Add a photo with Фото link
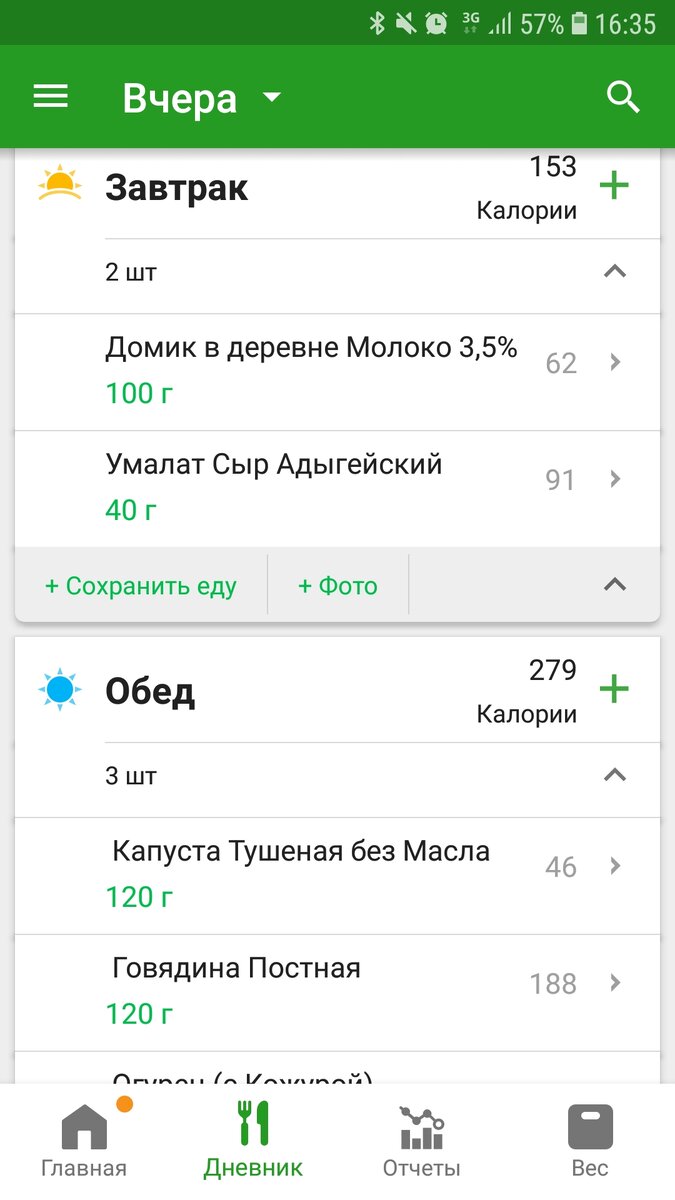675x1200 pixels. 337,586
